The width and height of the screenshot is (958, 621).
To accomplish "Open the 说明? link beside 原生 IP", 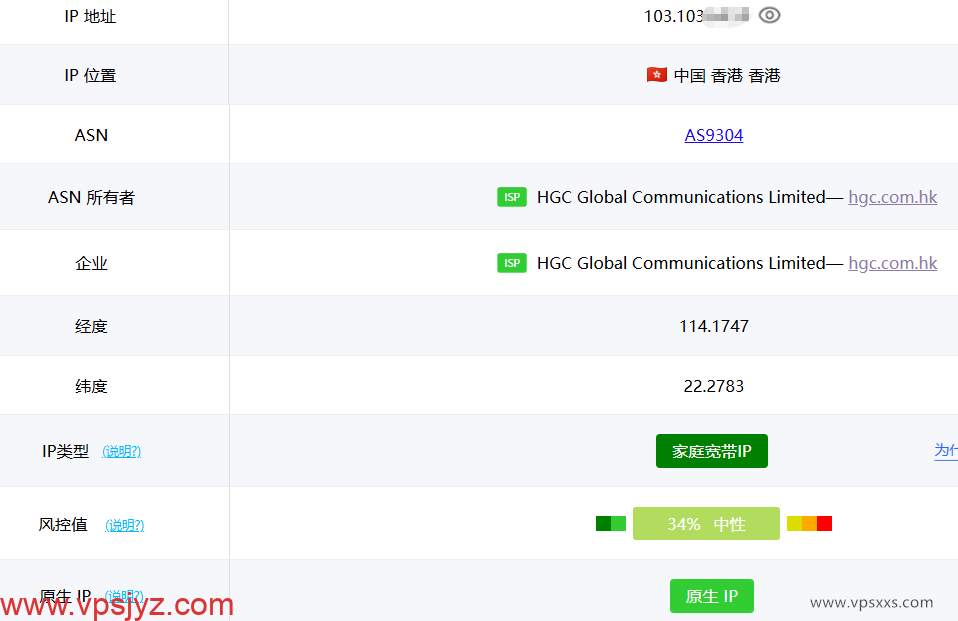I will pyautogui.click(x=123, y=596).
